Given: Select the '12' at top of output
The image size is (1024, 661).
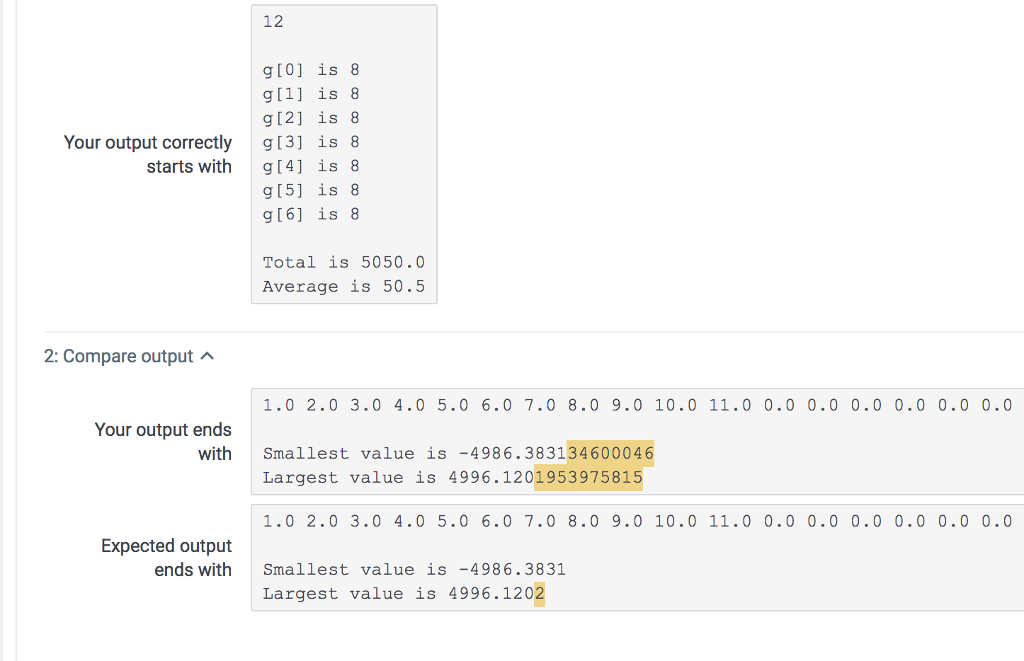Looking at the screenshot, I should click(x=270, y=21).
